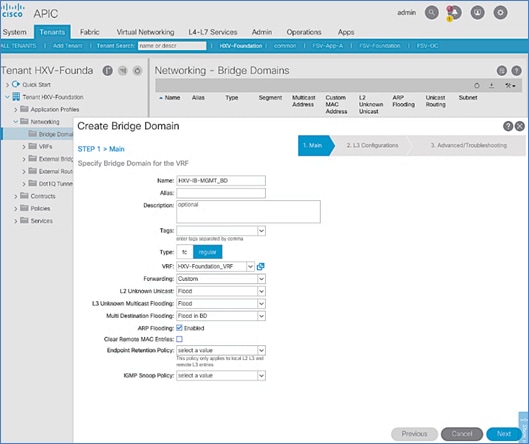Open the user profile icon in header

(477, 13)
